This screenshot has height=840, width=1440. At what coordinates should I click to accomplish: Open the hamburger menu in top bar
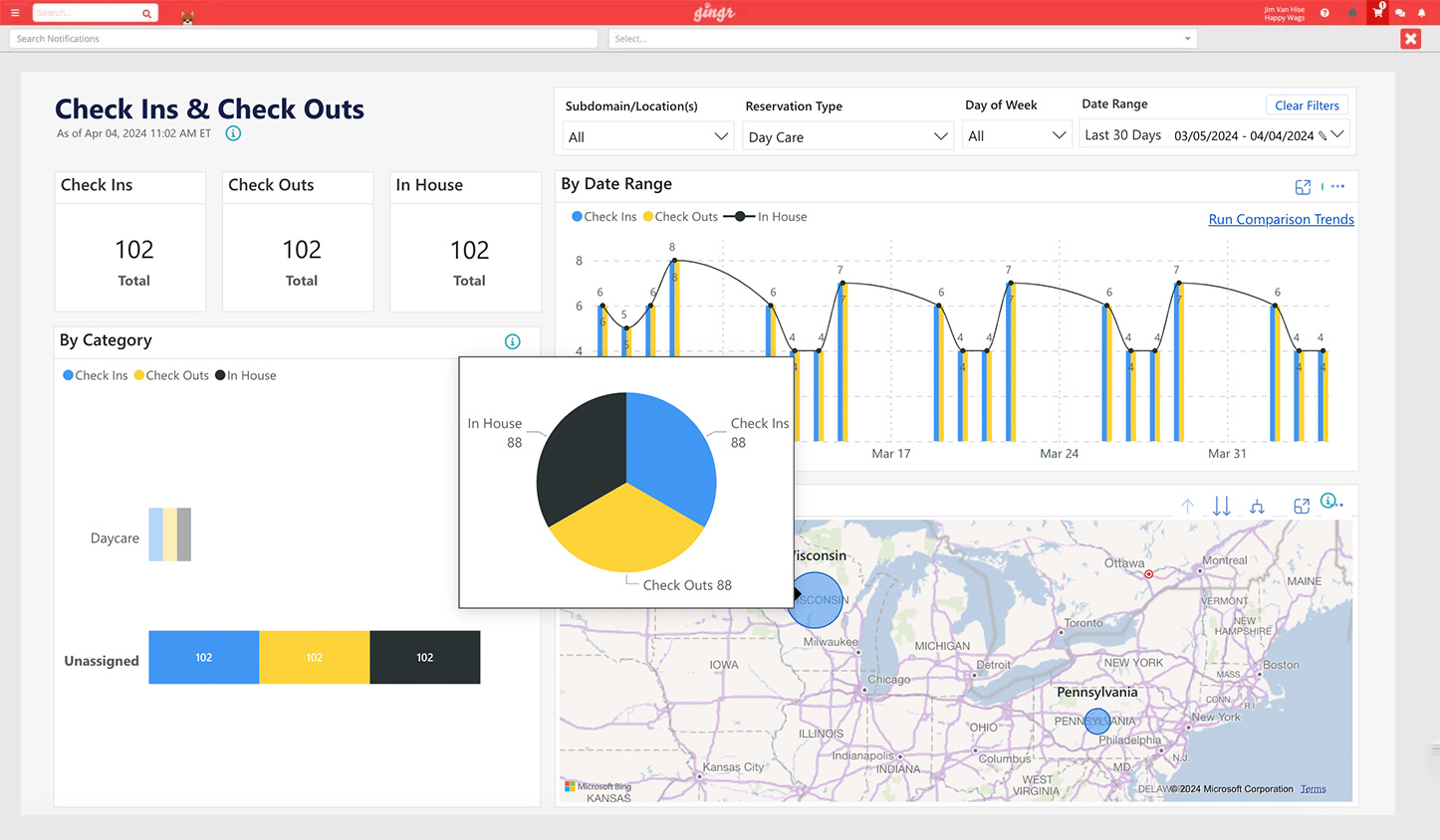pyautogui.click(x=15, y=13)
